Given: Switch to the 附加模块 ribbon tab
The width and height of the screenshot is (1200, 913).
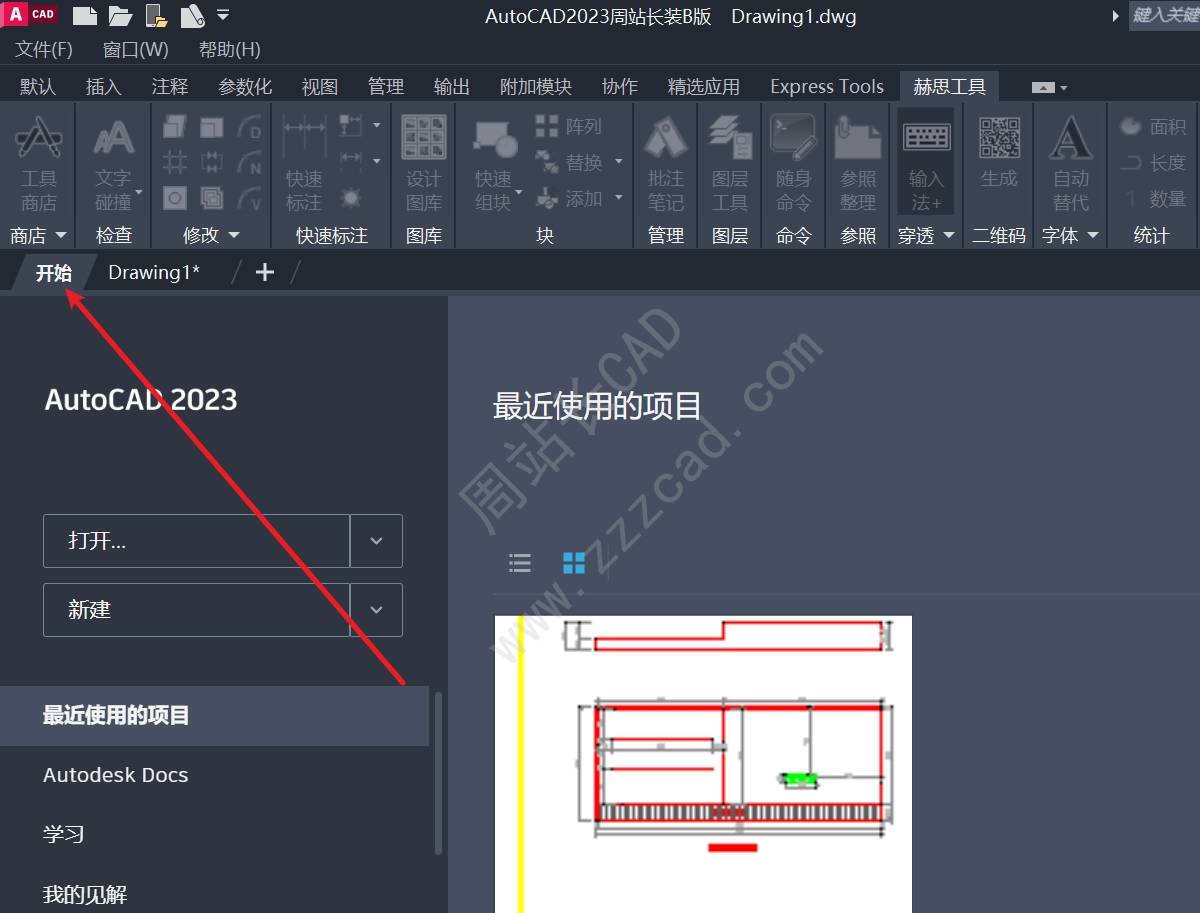Looking at the screenshot, I should (x=536, y=87).
